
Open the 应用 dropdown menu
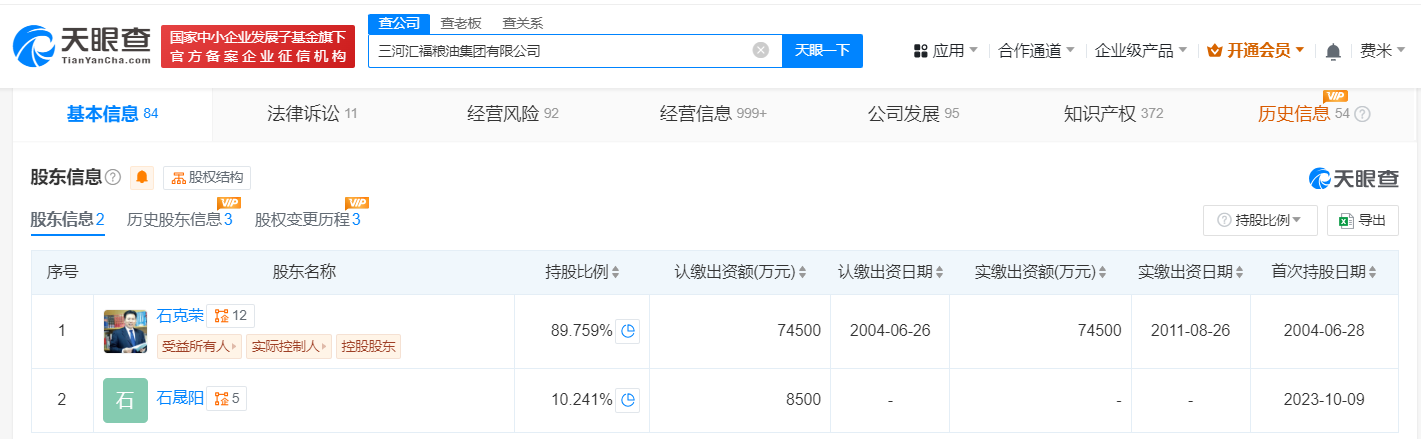(x=945, y=51)
